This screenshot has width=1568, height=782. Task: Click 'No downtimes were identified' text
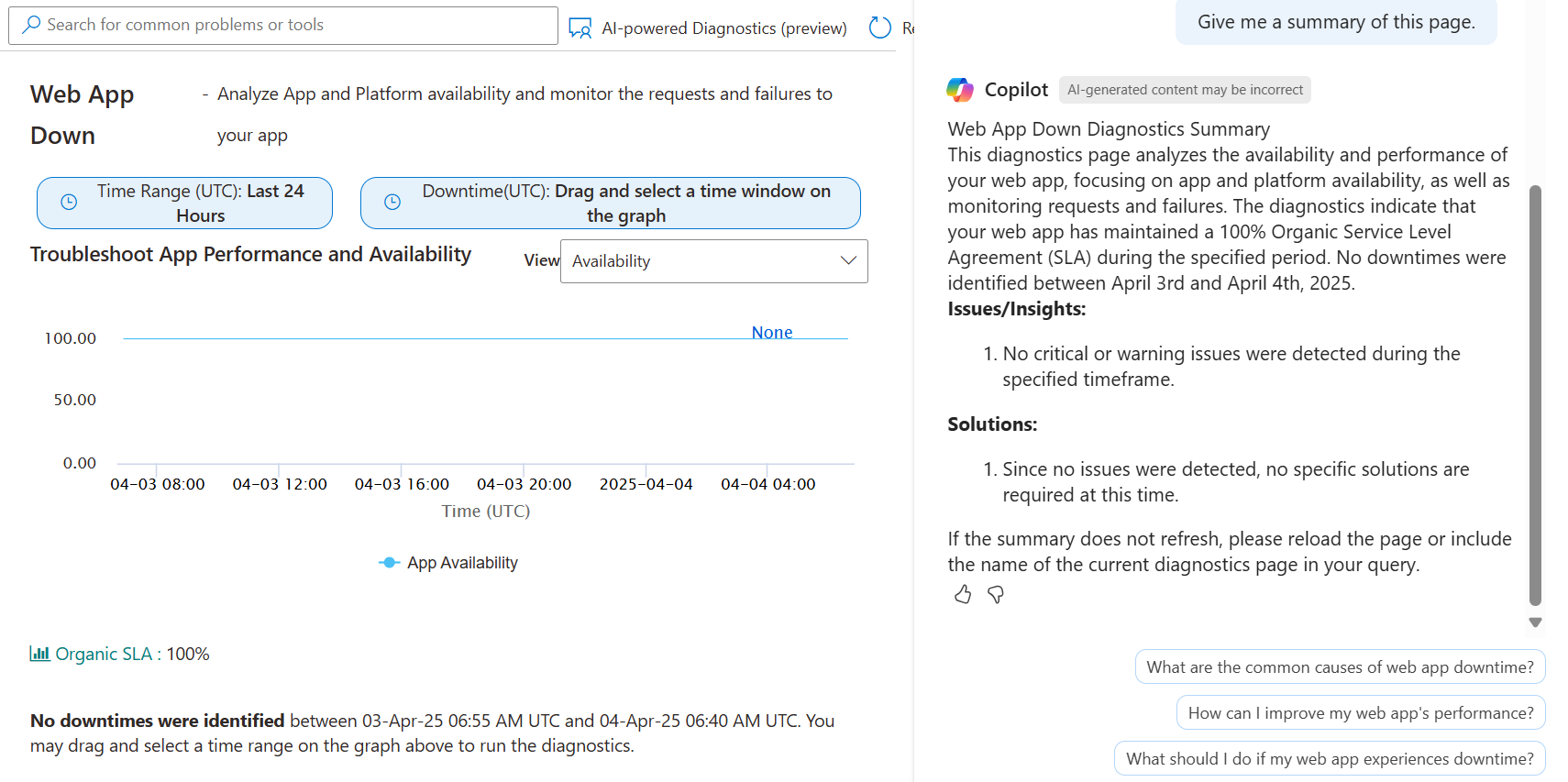click(x=158, y=721)
